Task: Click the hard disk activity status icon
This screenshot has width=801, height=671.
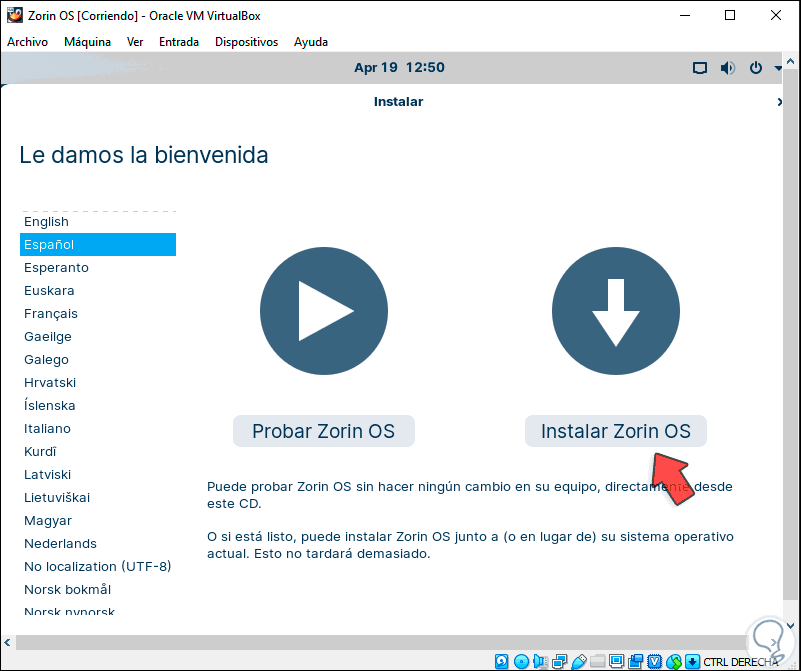Action: (501, 661)
